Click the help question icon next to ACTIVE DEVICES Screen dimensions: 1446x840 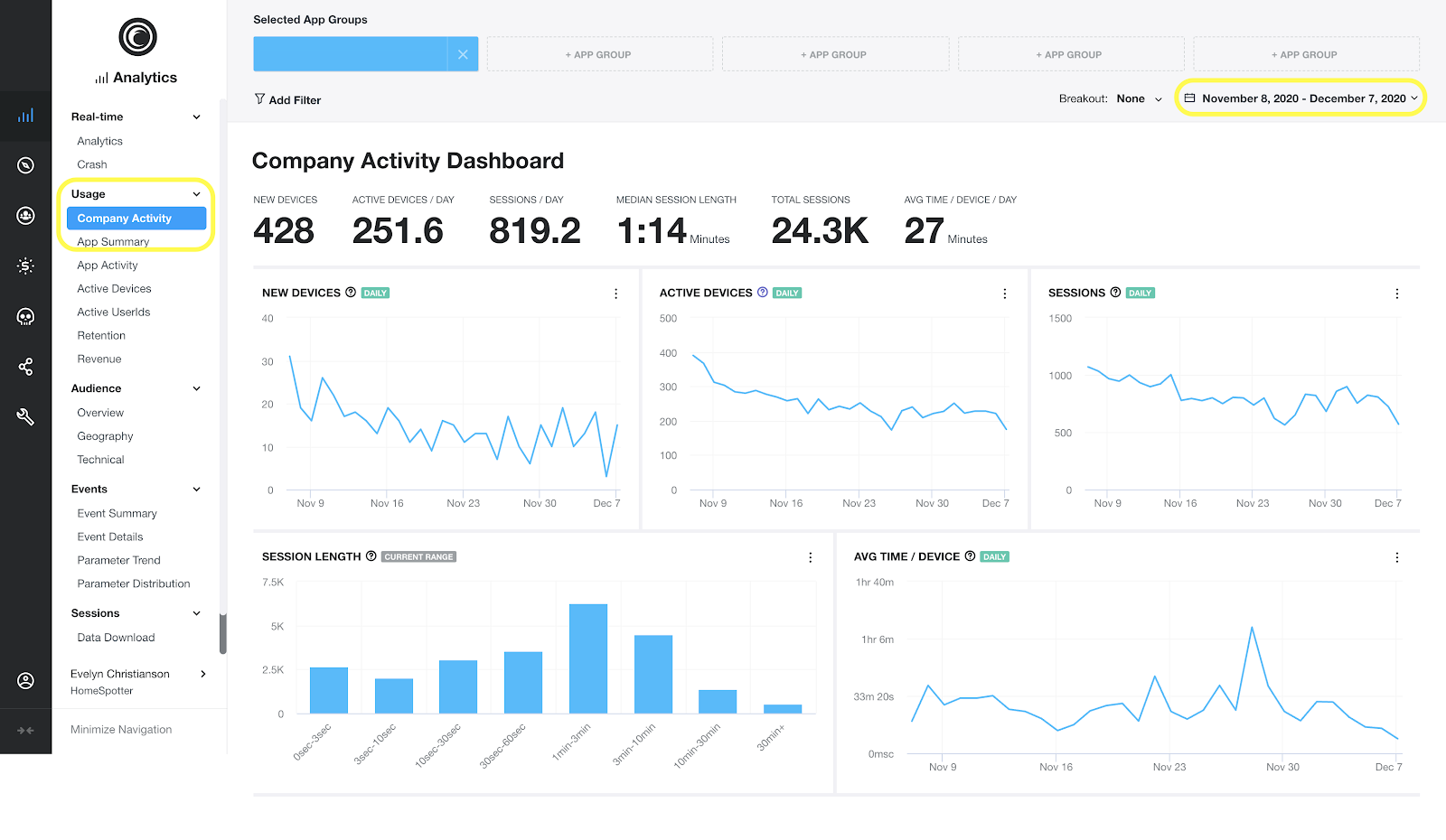(x=762, y=292)
